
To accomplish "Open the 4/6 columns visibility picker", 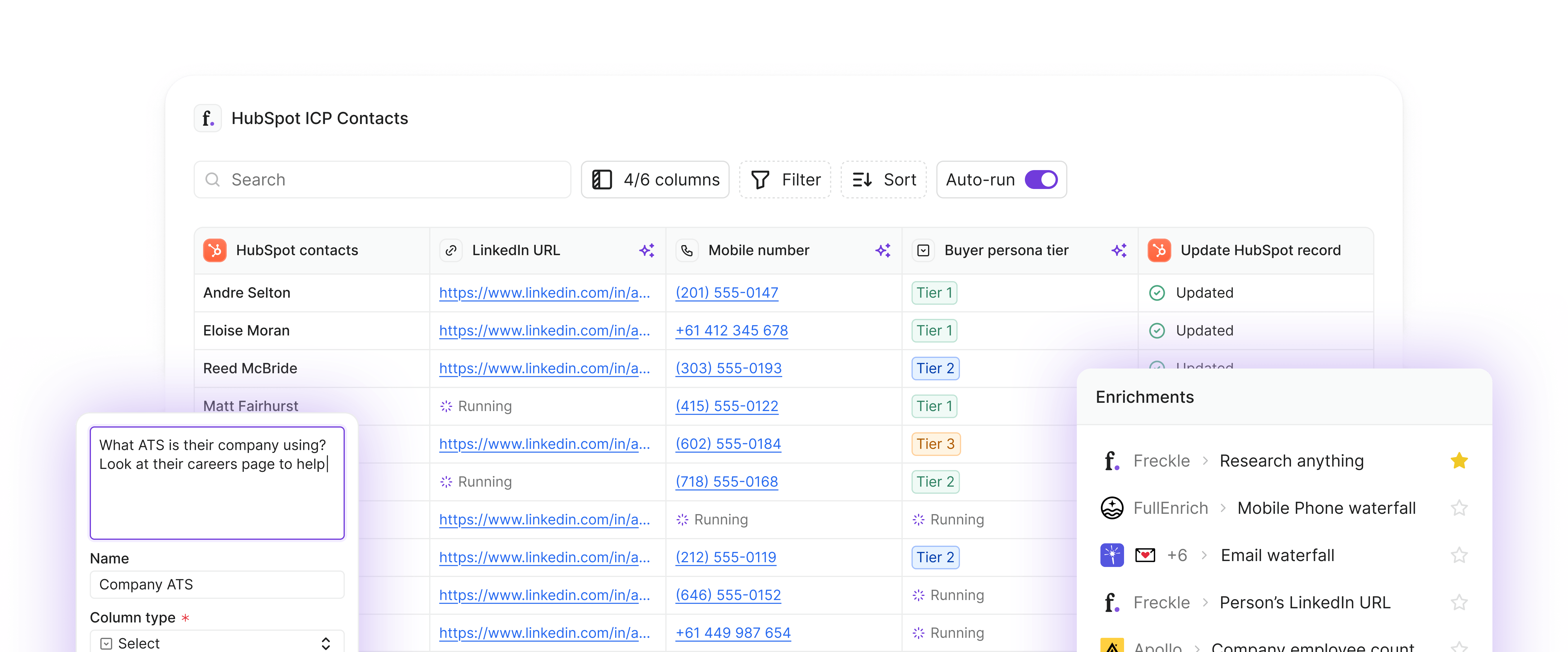I will click(655, 180).
